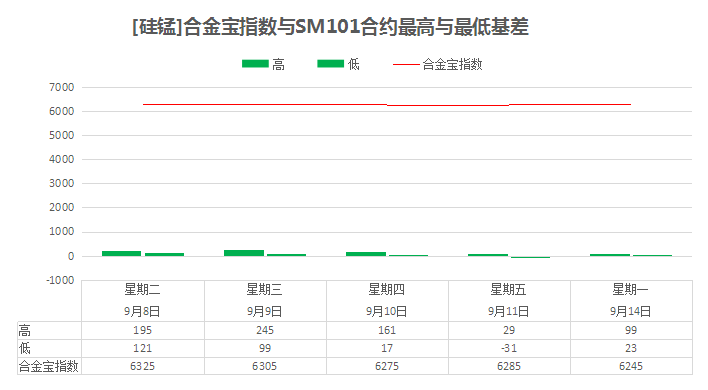Select the 低 bar for 星期三
708x390 pixels.
pyautogui.click(x=286, y=255)
